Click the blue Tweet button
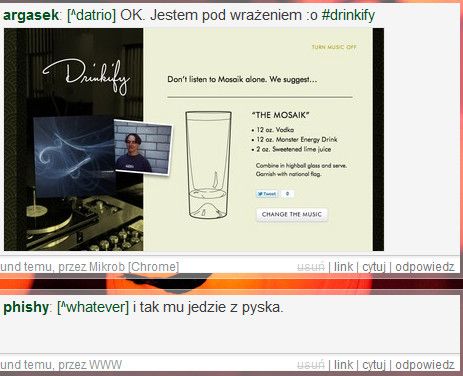463x376 pixels. (x=267, y=194)
